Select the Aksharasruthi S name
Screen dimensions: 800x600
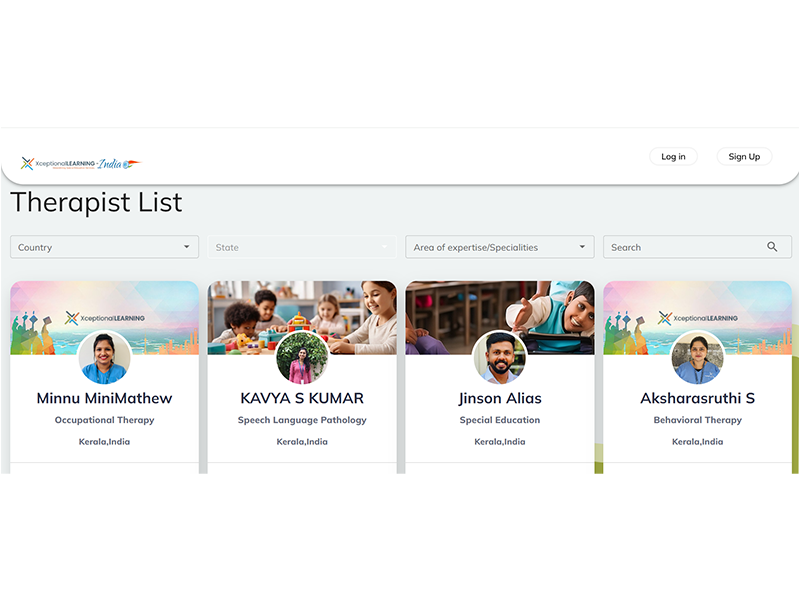(x=697, y=398)
